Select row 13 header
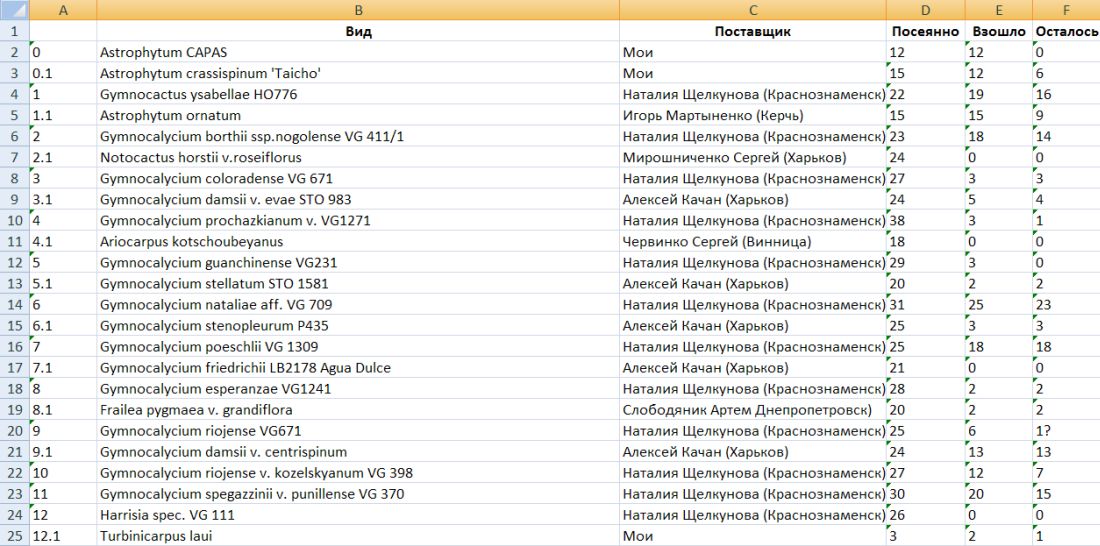Screen dimensions: 1100x546 (14, 284)
